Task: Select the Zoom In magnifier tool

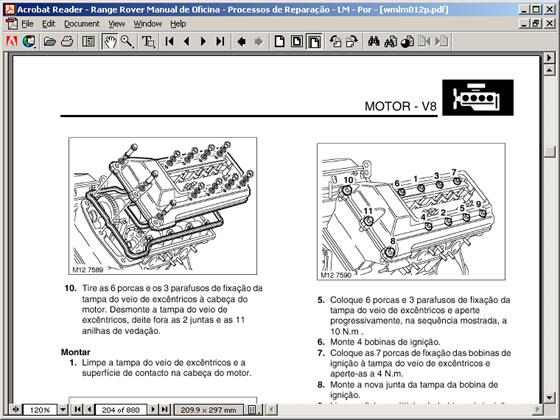Action: 127,42
